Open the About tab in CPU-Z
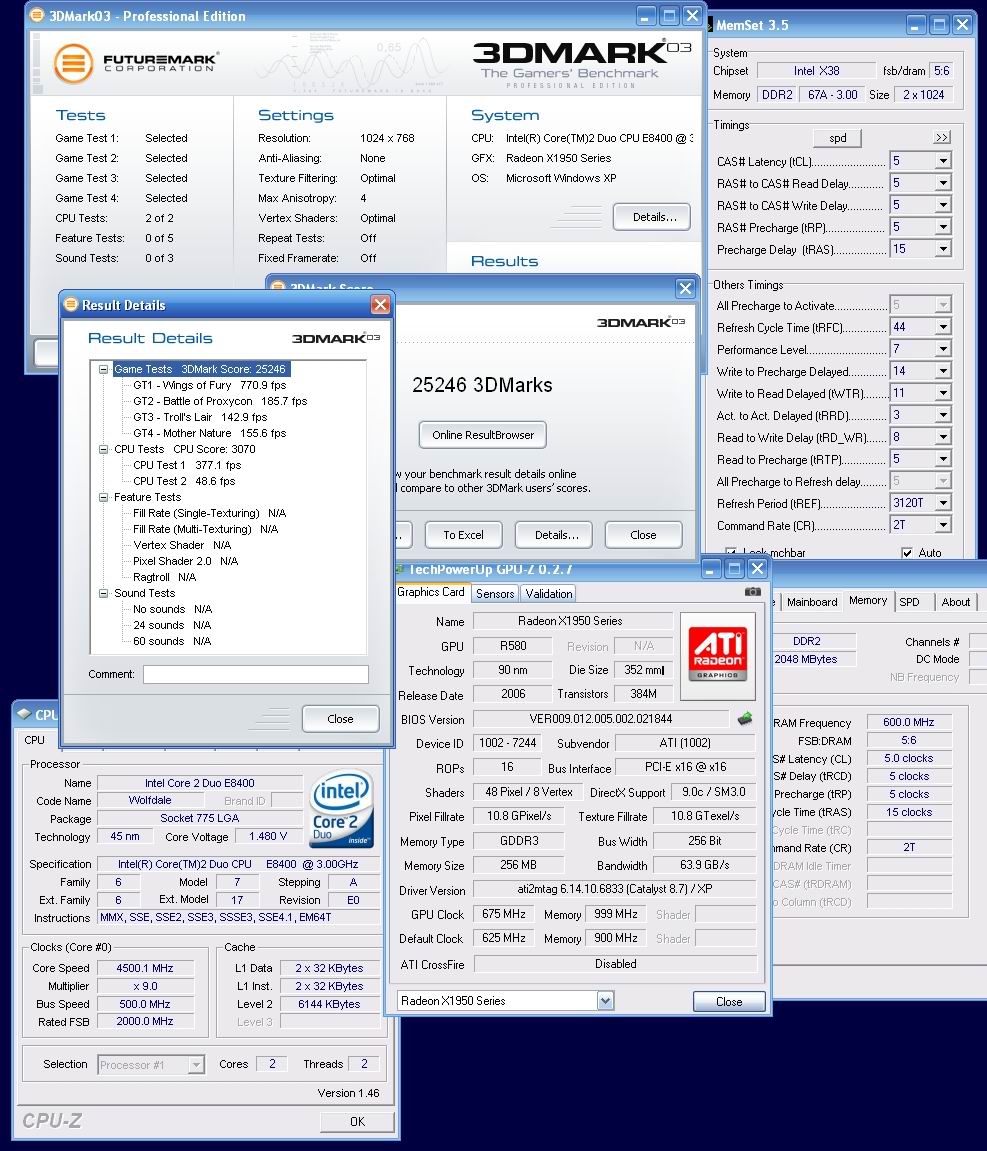Screen dimensions: 987x1151 (955, 602)
